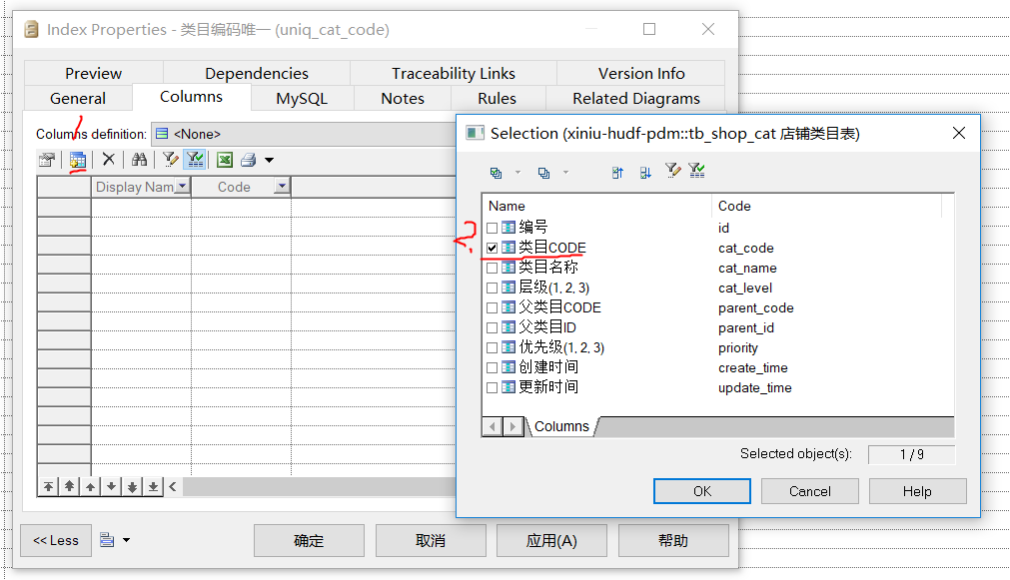Export to Excel using the green icon
This screenshot has height=580, width=1010.
225,159
